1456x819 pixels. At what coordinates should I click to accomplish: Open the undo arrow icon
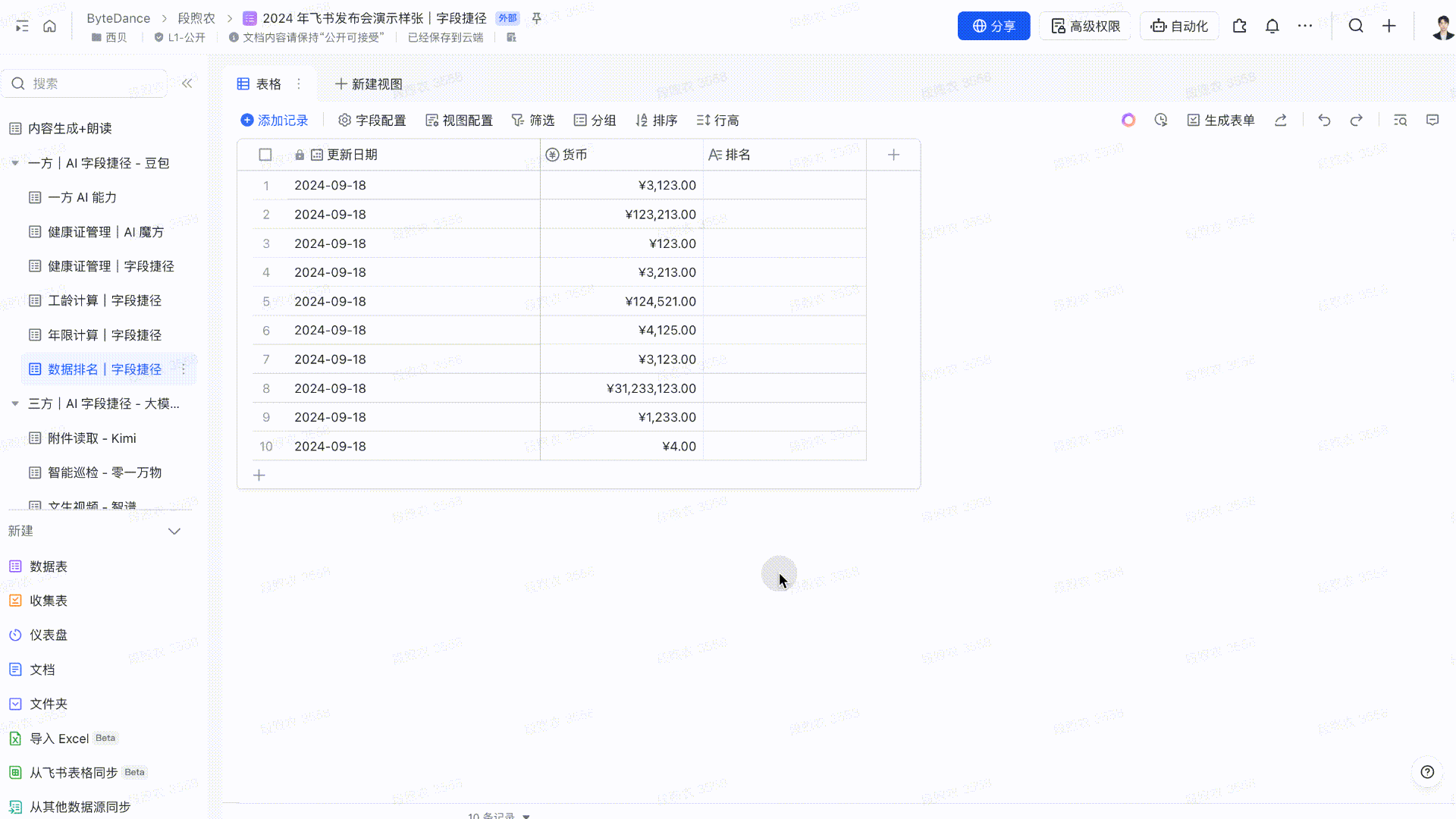tap(1324, 120)
